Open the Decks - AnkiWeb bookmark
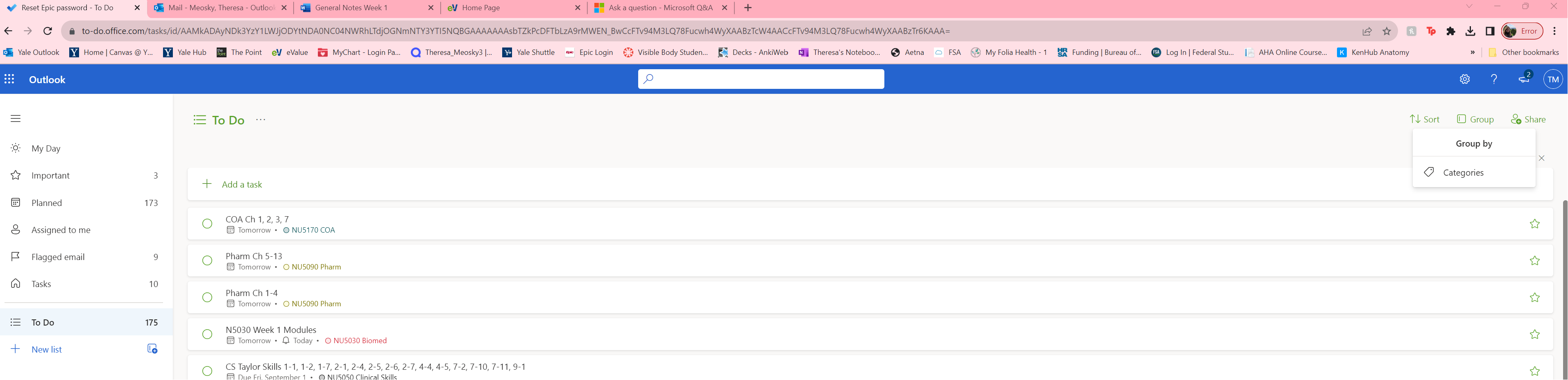1568x380 pixels. [753, 52]
